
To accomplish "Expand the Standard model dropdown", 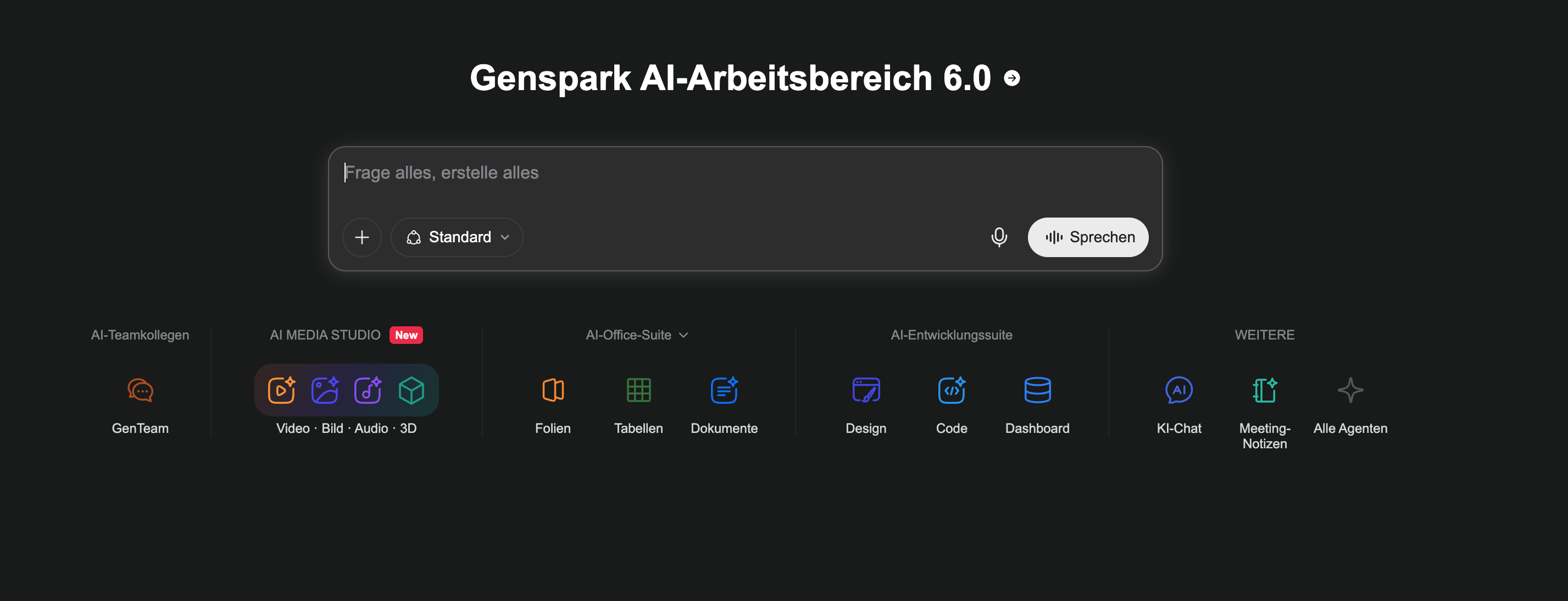I will [x=457, y=237].
